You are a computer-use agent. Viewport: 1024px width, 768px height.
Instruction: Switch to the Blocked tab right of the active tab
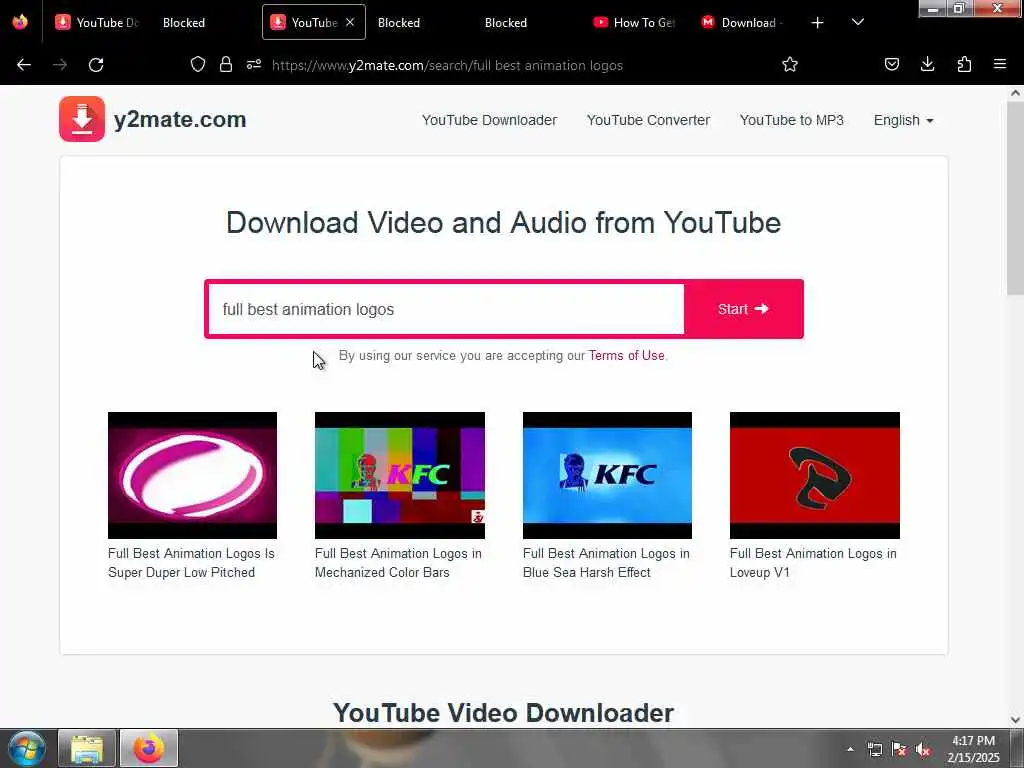coord(399,23)
